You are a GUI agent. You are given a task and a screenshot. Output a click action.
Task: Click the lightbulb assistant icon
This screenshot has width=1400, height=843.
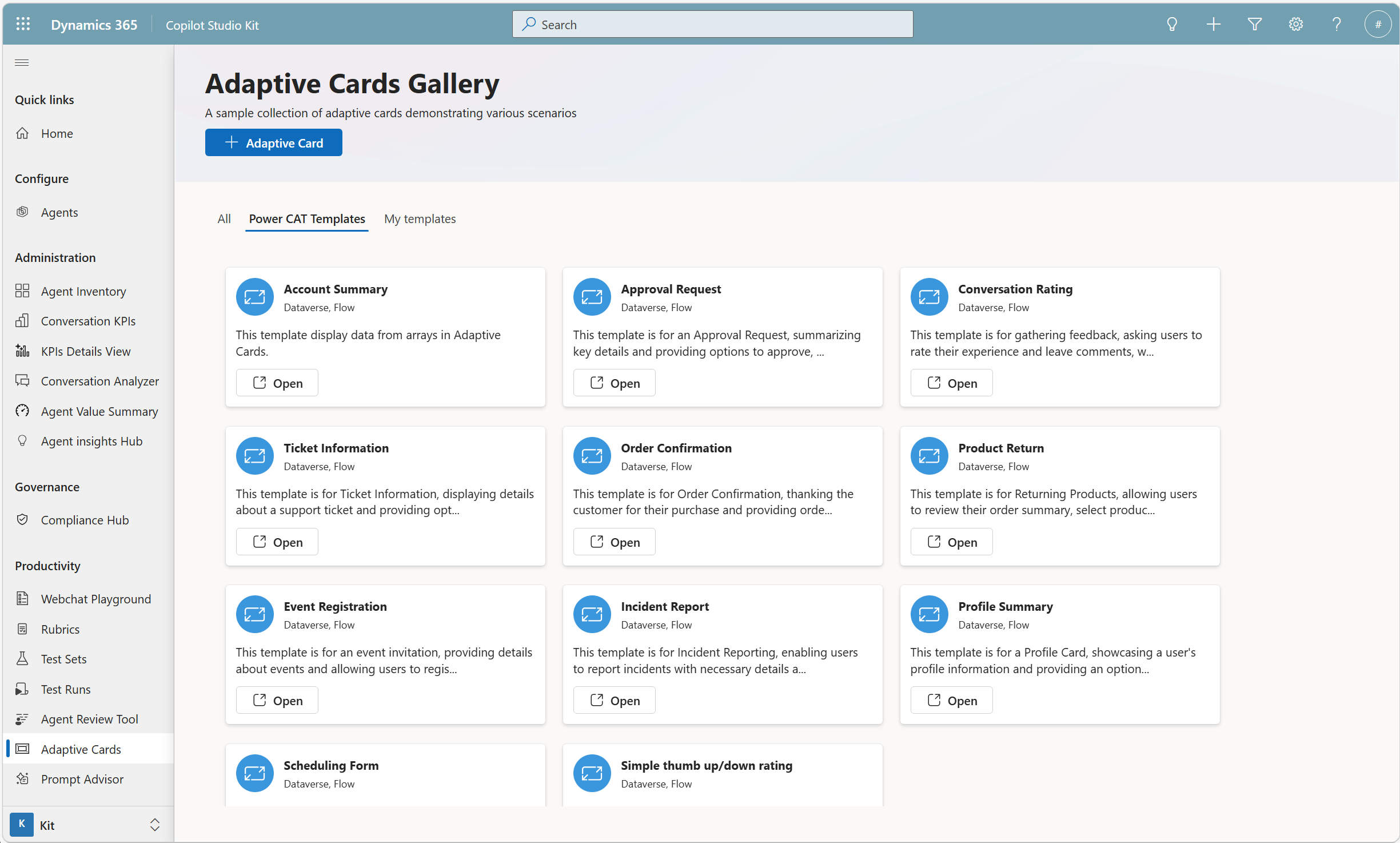tap(1172, 25)
